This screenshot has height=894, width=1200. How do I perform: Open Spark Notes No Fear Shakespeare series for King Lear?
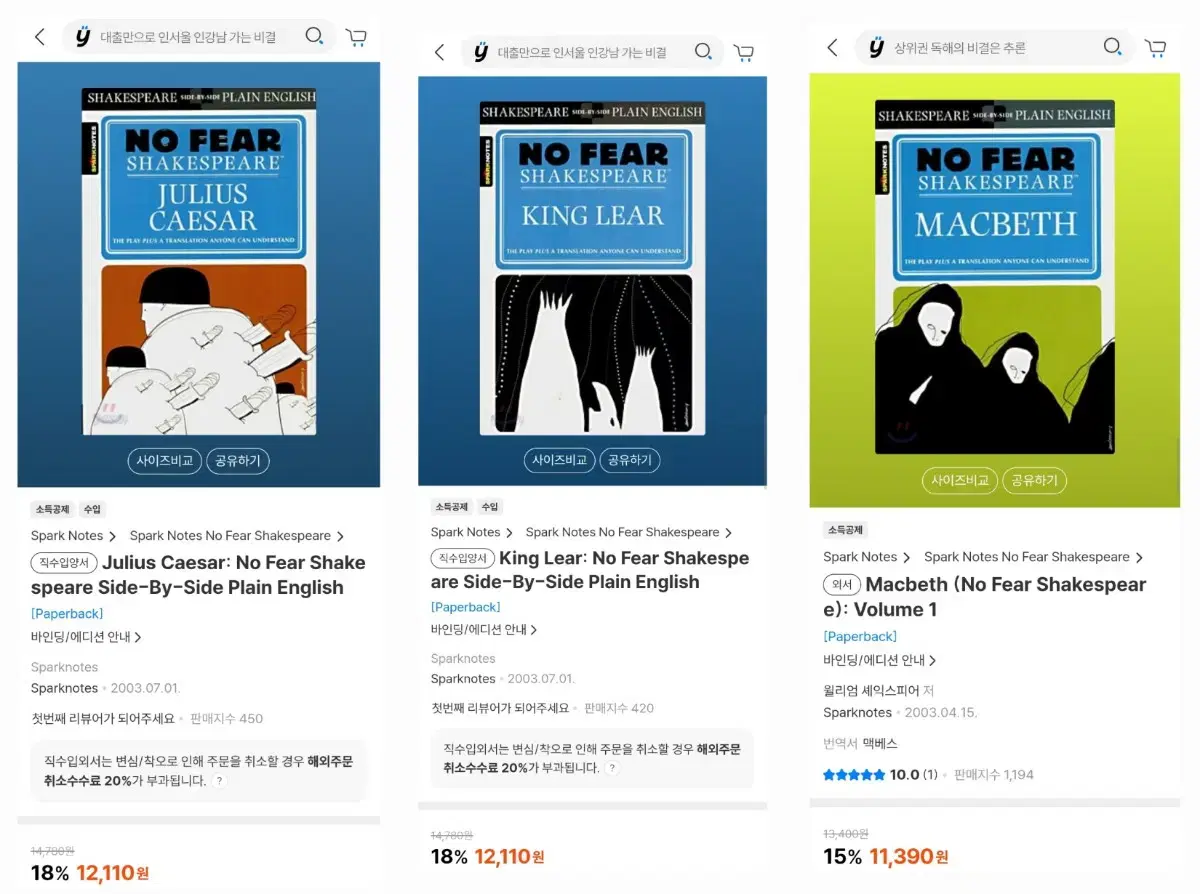[x=628, y=532]
